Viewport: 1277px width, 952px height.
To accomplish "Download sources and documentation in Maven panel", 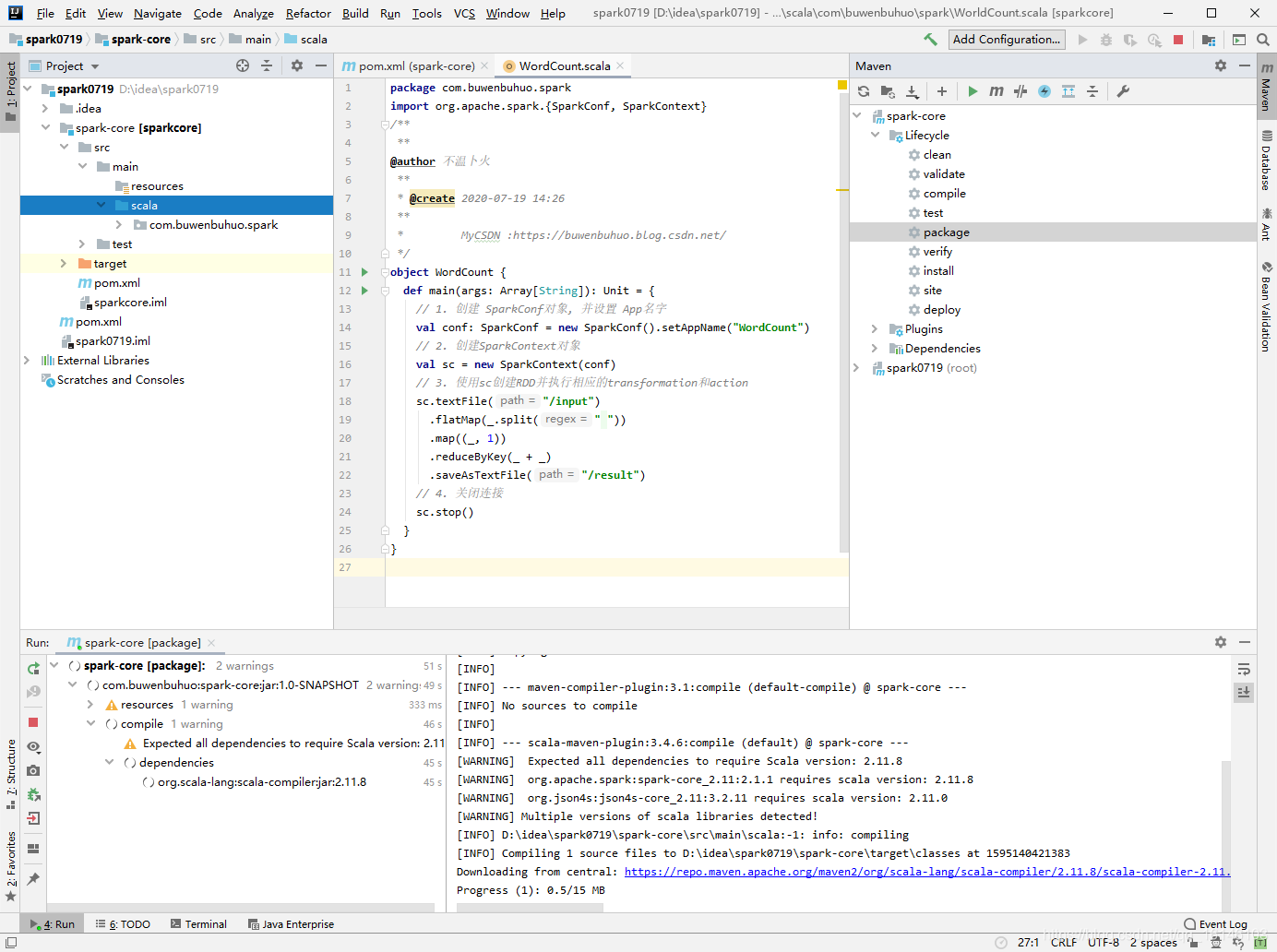I will tap(913, 91).
